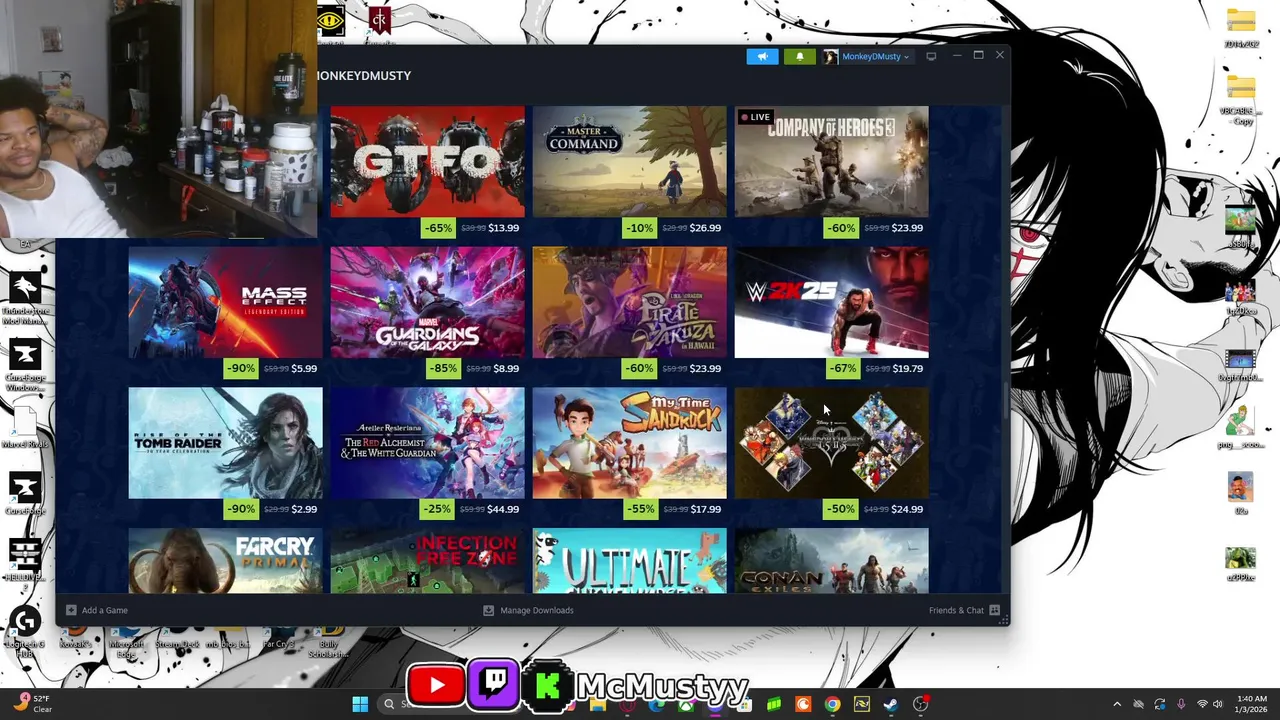
Task: Click the -85% Guardians discount badge
Action: 443,369
